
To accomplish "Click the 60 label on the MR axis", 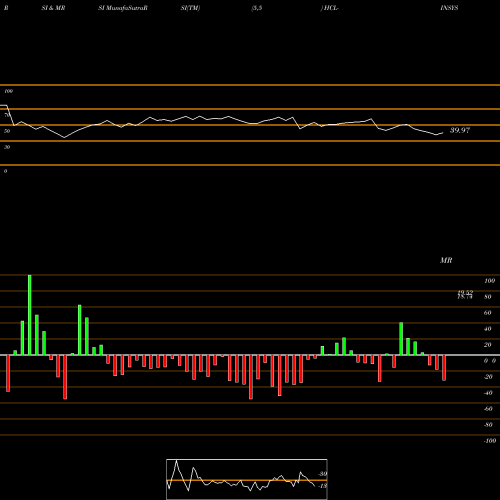I will [x=487, y=313].
